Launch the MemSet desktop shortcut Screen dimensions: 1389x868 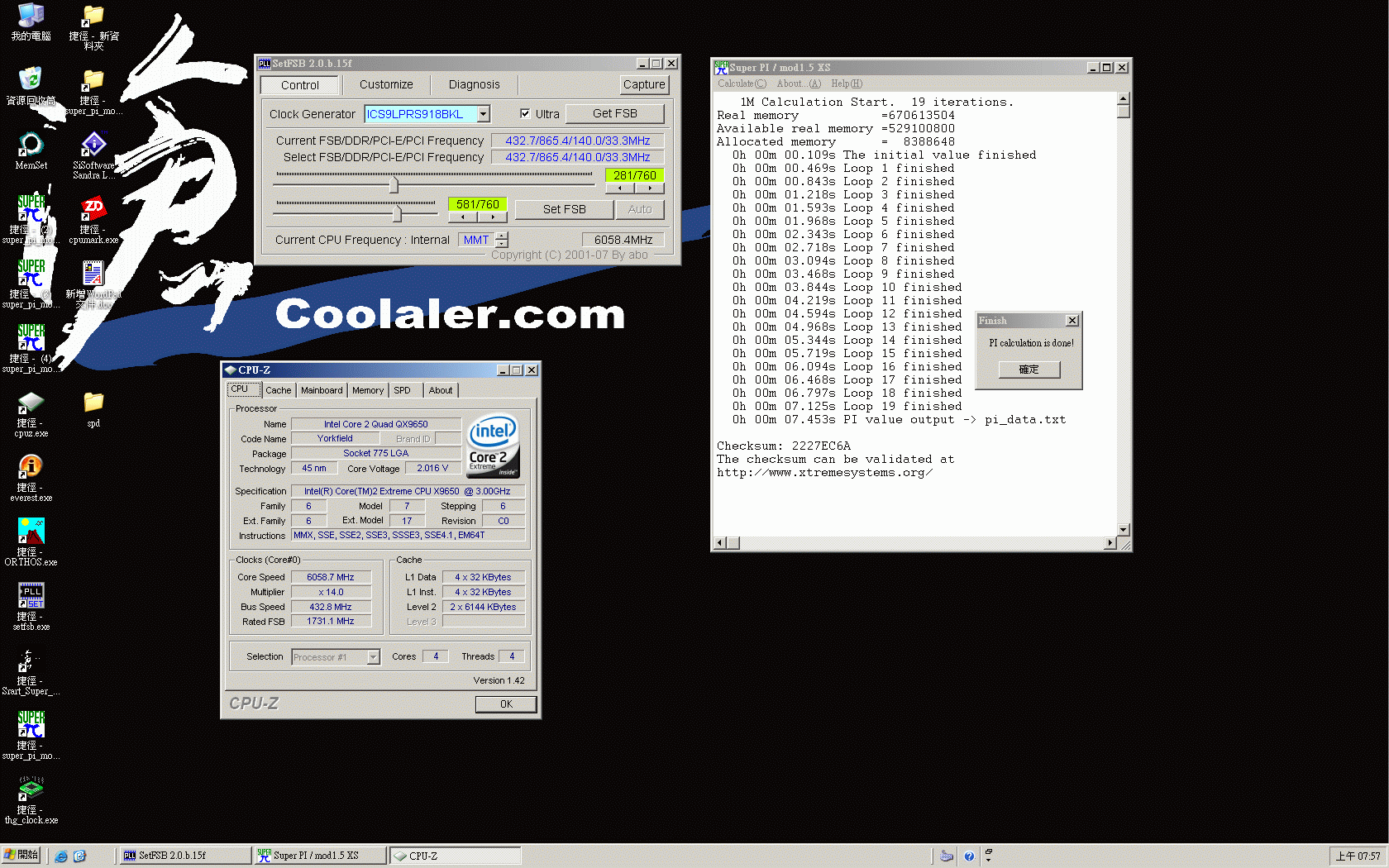31,150
